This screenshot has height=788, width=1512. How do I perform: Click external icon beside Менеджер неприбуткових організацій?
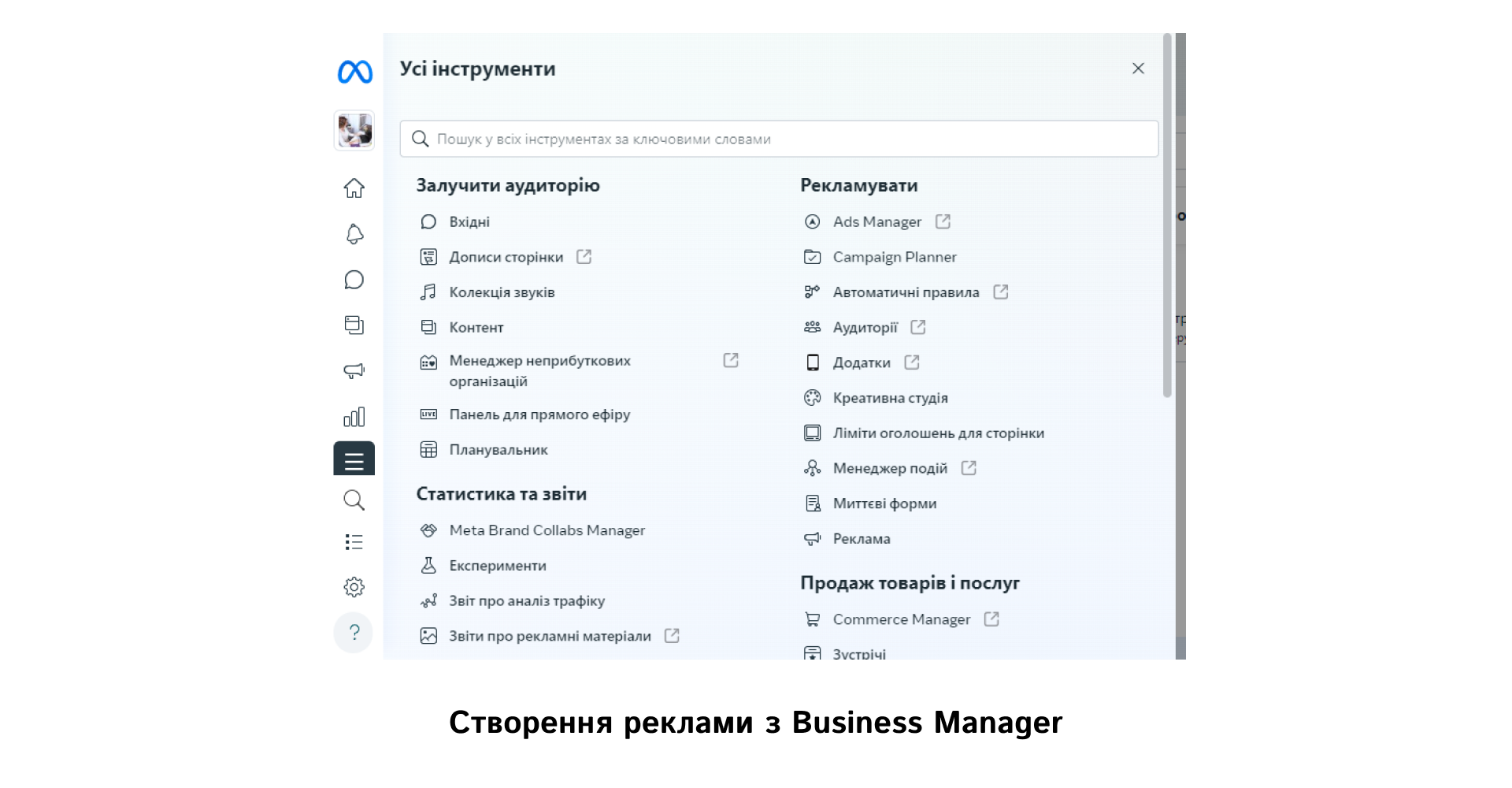click(x=731, y=360)
